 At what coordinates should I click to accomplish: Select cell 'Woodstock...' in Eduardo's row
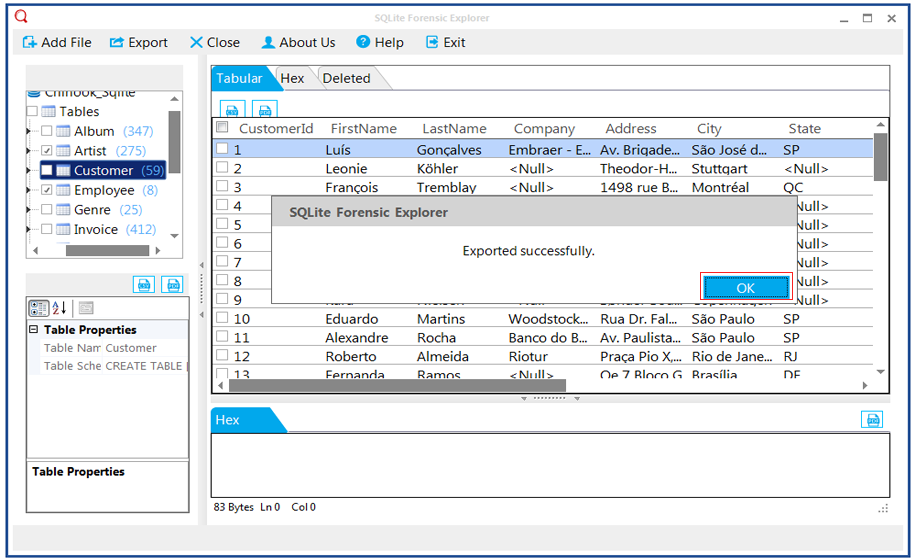click(548, 319)
